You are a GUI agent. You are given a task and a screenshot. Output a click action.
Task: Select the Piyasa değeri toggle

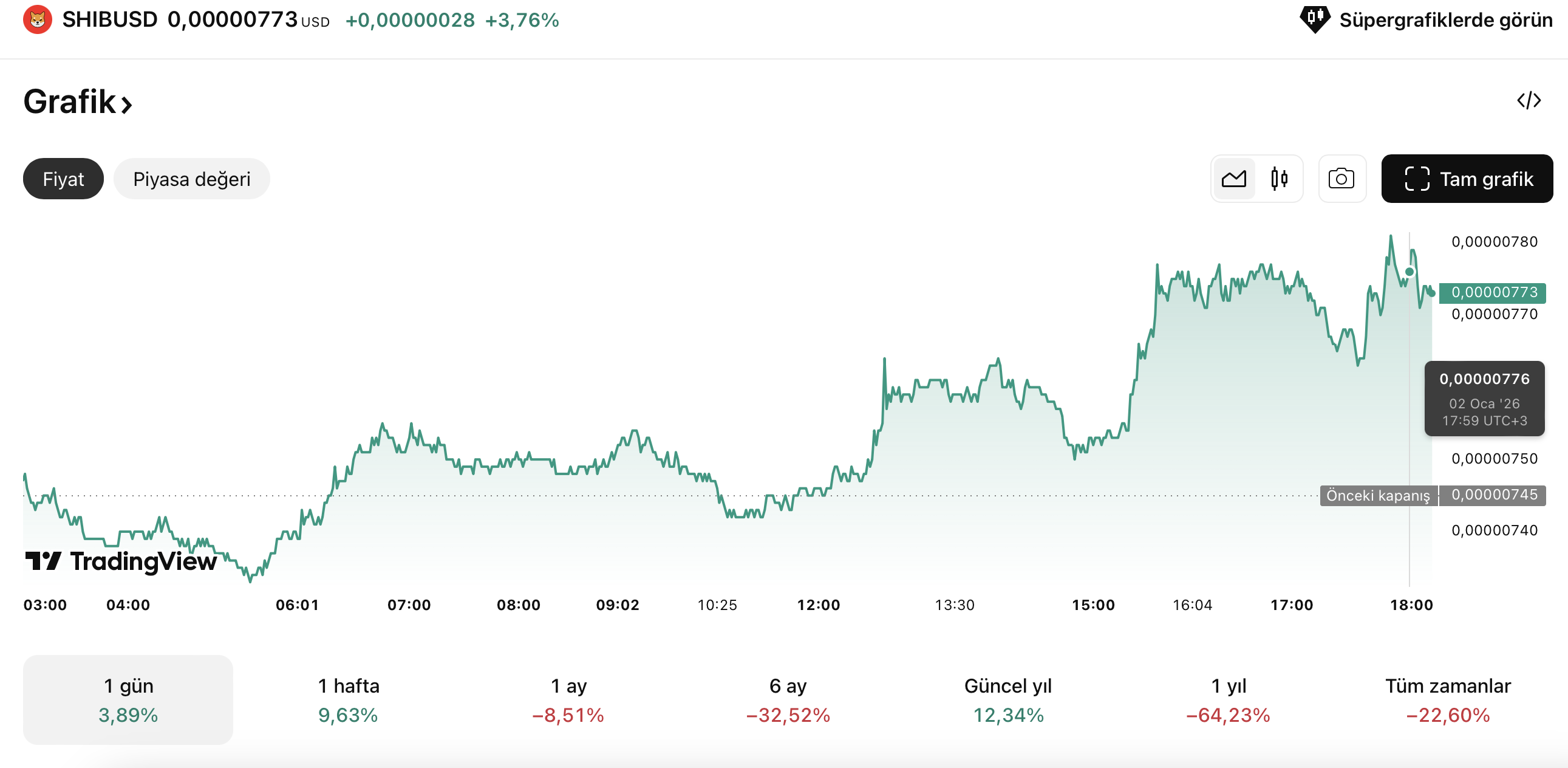pyautogui.click(x=191, y=179)
